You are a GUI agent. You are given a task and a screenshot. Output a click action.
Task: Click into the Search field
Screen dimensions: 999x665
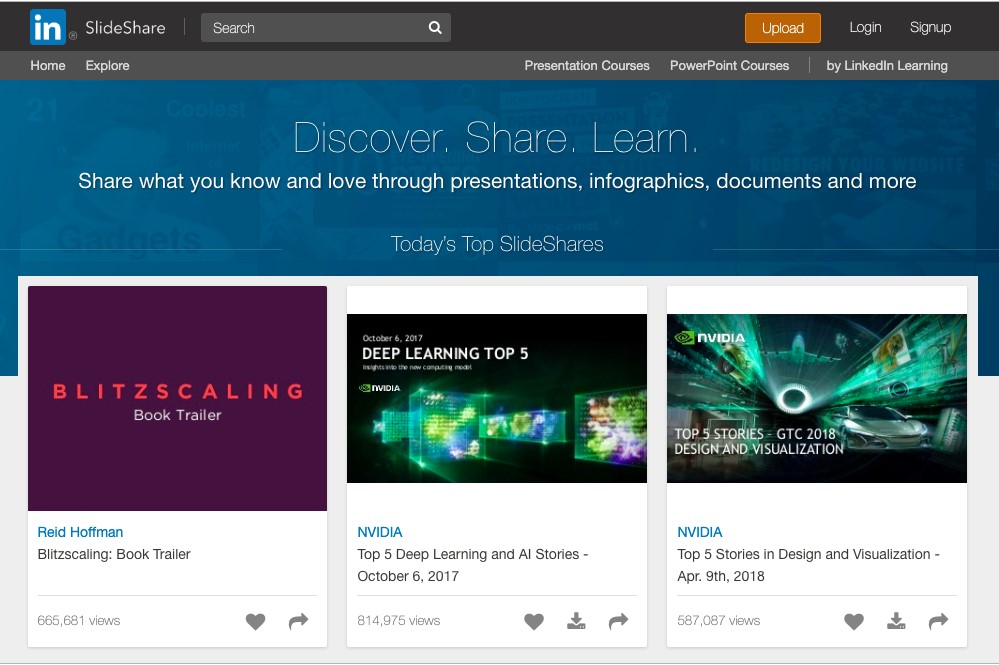tap(326, 27)
